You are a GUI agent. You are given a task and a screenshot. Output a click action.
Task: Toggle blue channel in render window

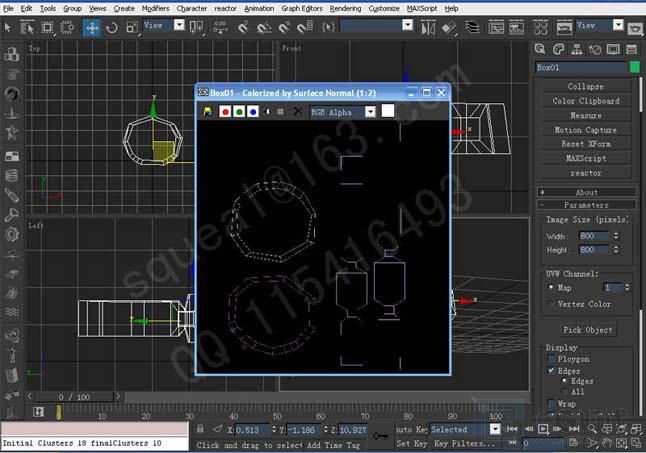pyautogui.click(x=253, y=111)
